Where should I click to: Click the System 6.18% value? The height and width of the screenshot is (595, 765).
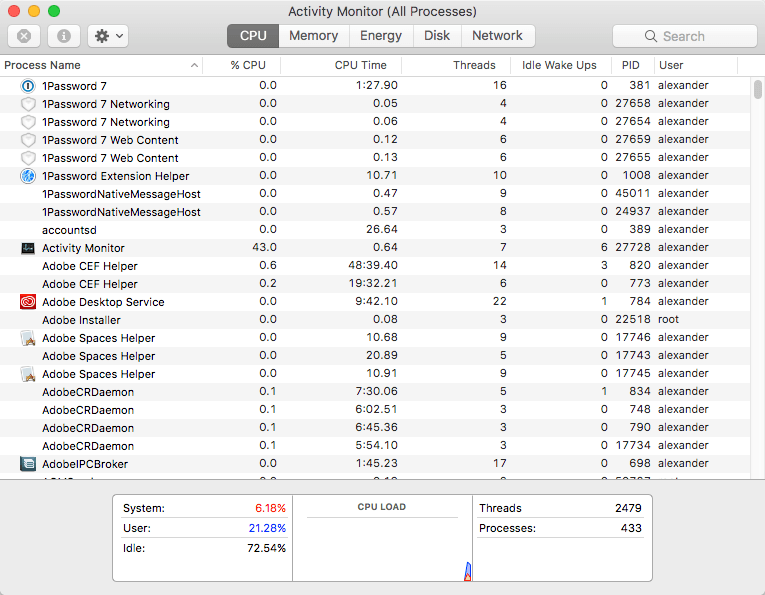pos(270,508)
